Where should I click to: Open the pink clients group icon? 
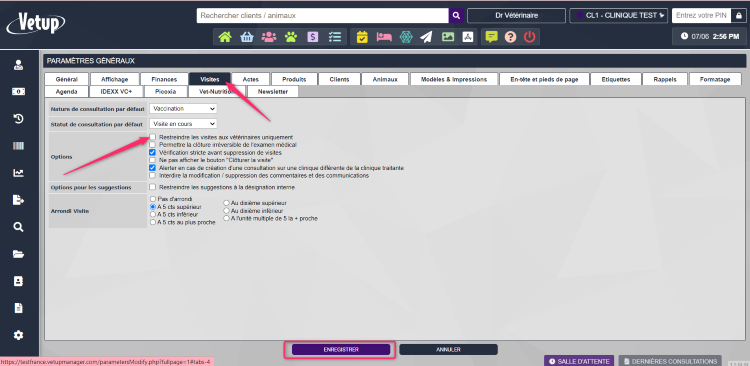[269, 37]
